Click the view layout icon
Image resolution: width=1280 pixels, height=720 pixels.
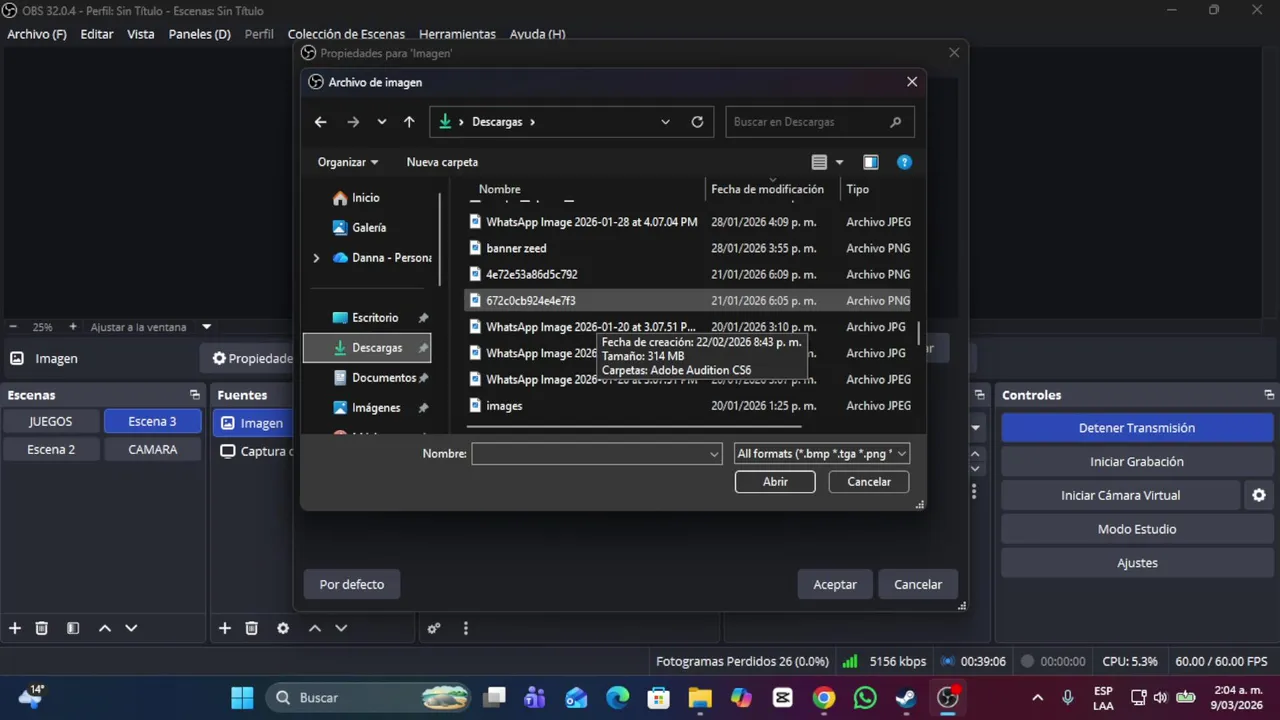pos(819,162)
